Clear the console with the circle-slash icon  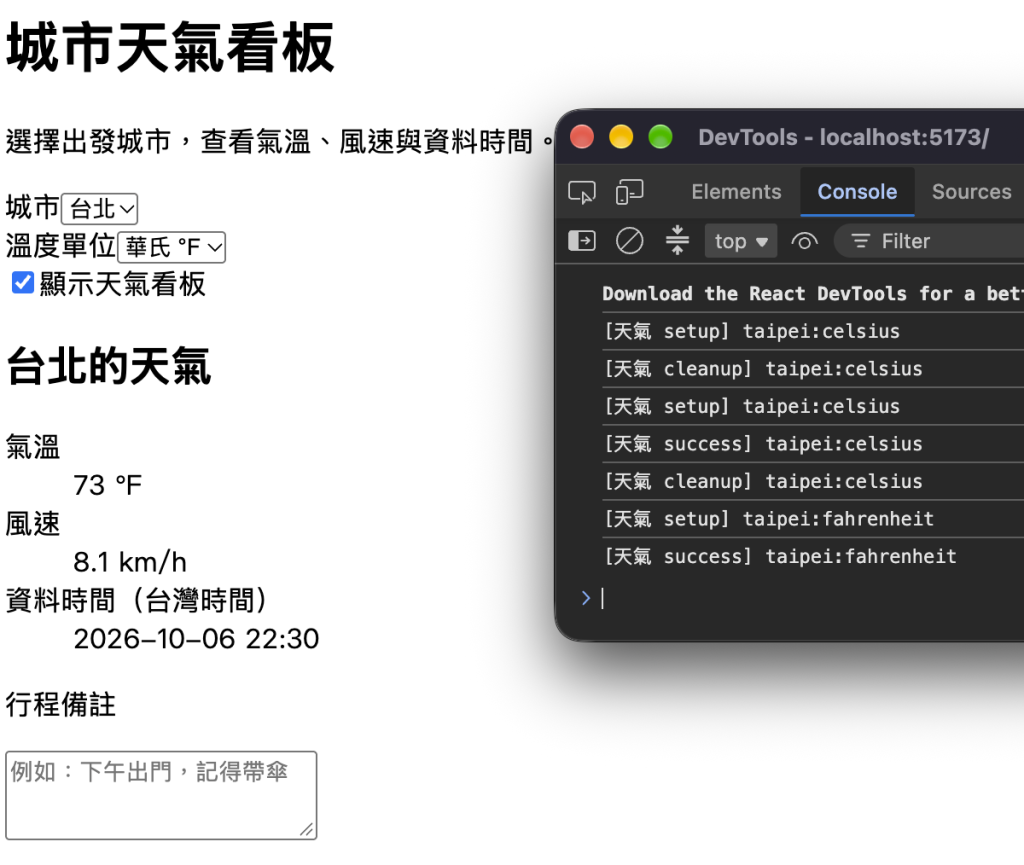(x=630, y=241)
